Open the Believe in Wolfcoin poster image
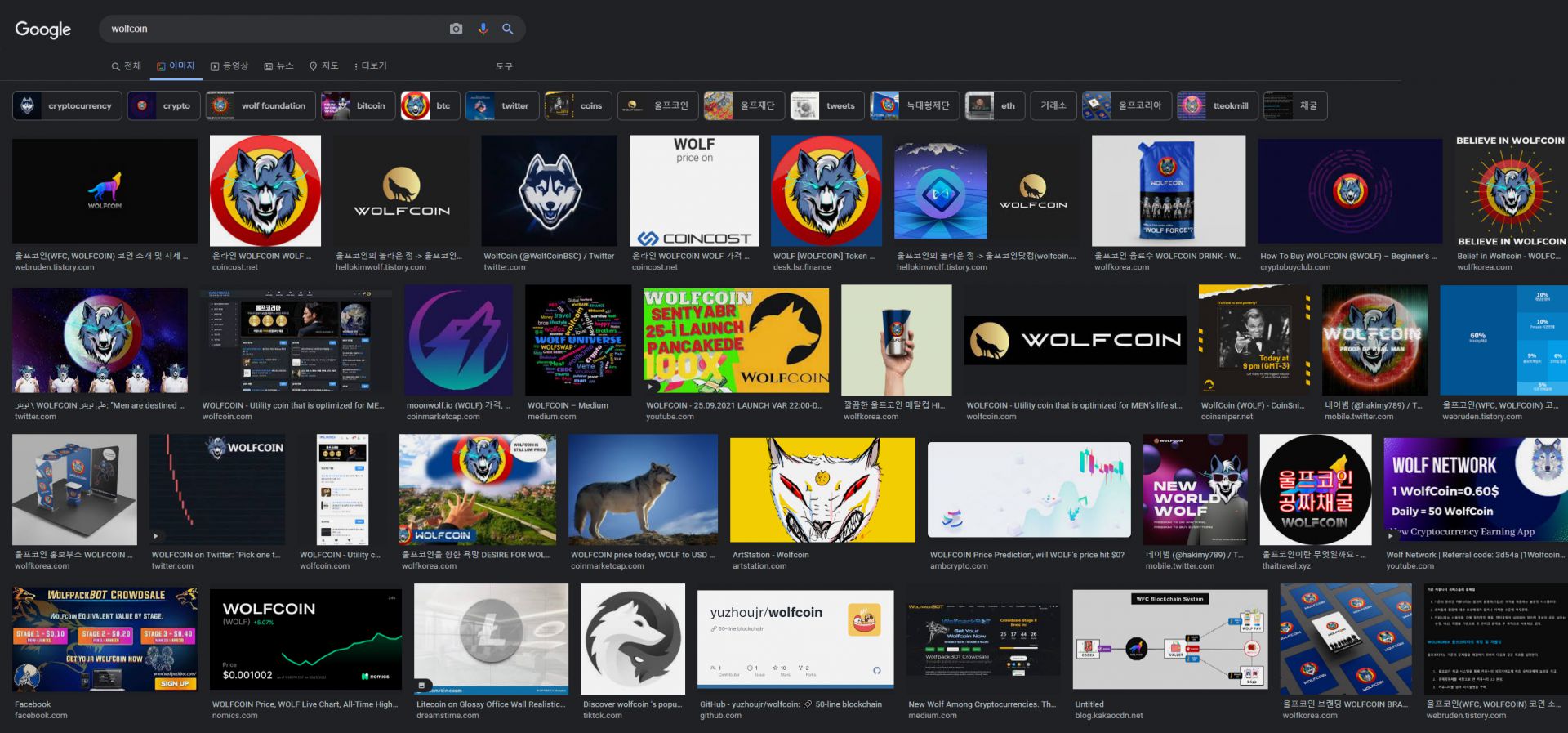The width and height of the screenshot is (1568, 733). 1511,190
